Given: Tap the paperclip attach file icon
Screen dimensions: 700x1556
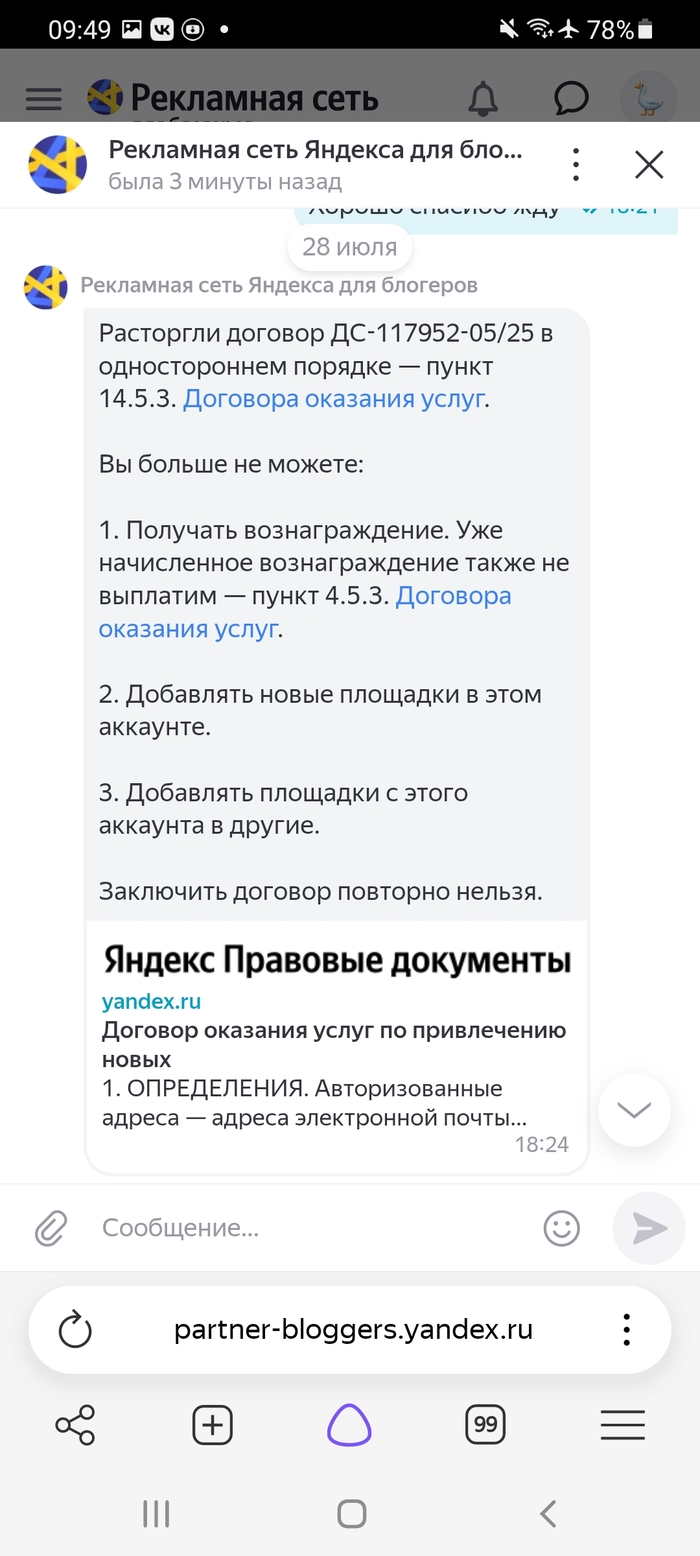Looking at the screenshot, I should tap(50, 1227).
